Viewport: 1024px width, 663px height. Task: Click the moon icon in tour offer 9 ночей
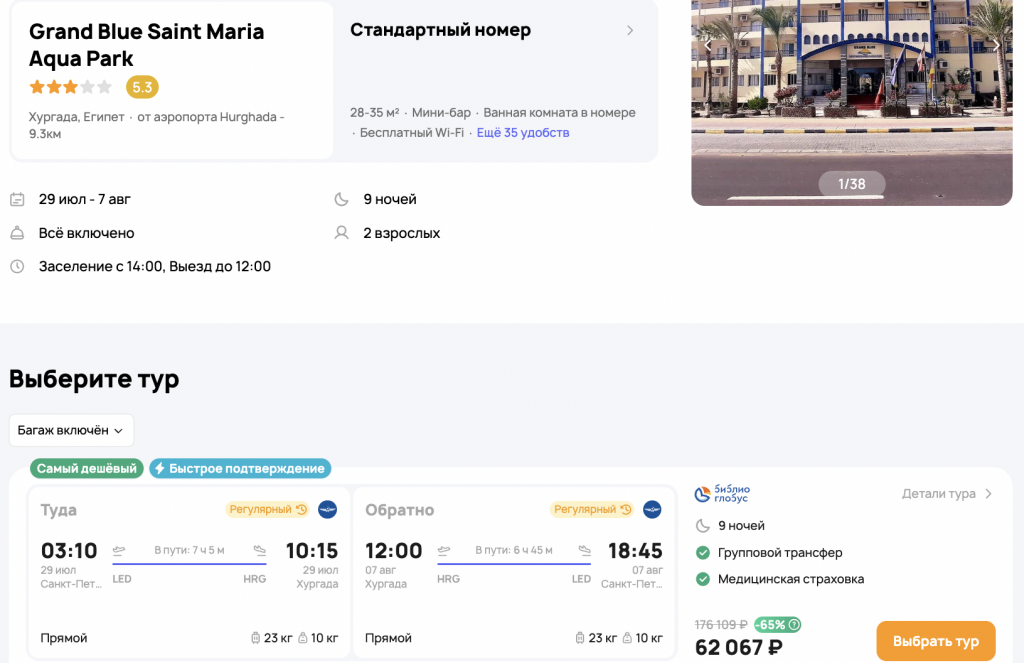(703, 526)
